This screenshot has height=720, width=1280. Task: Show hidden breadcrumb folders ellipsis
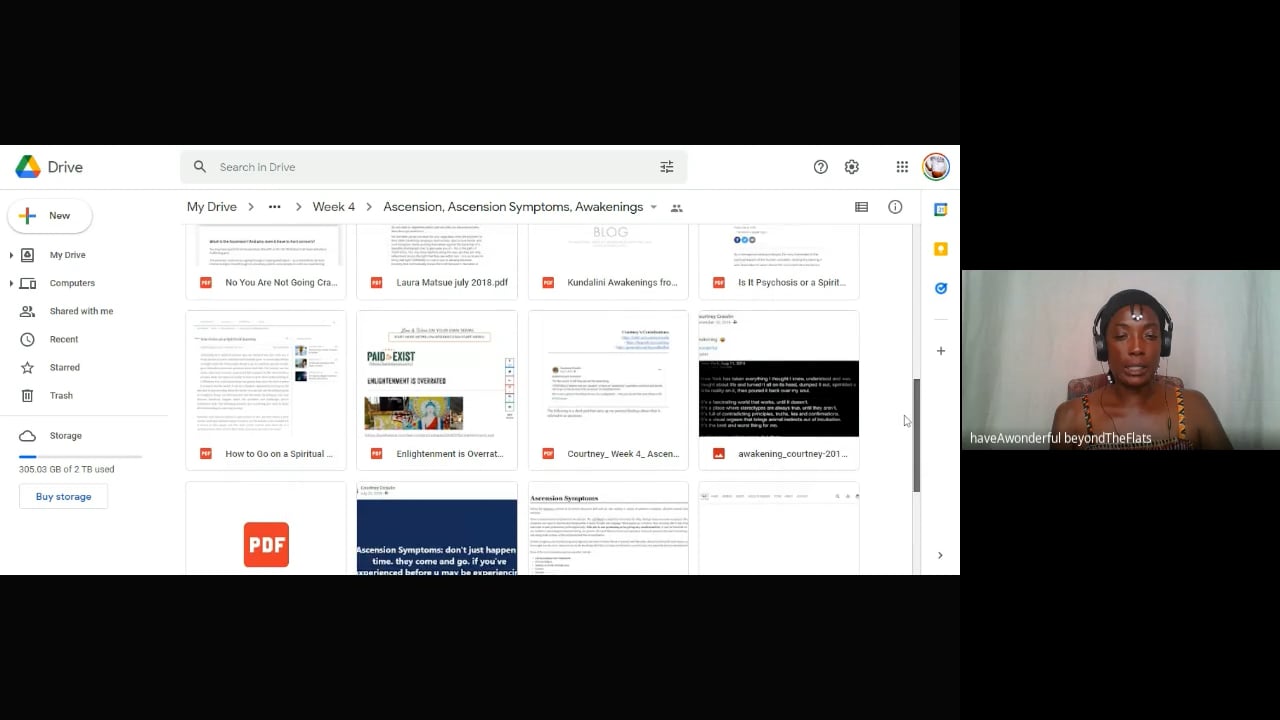click(x=274, y=207)
